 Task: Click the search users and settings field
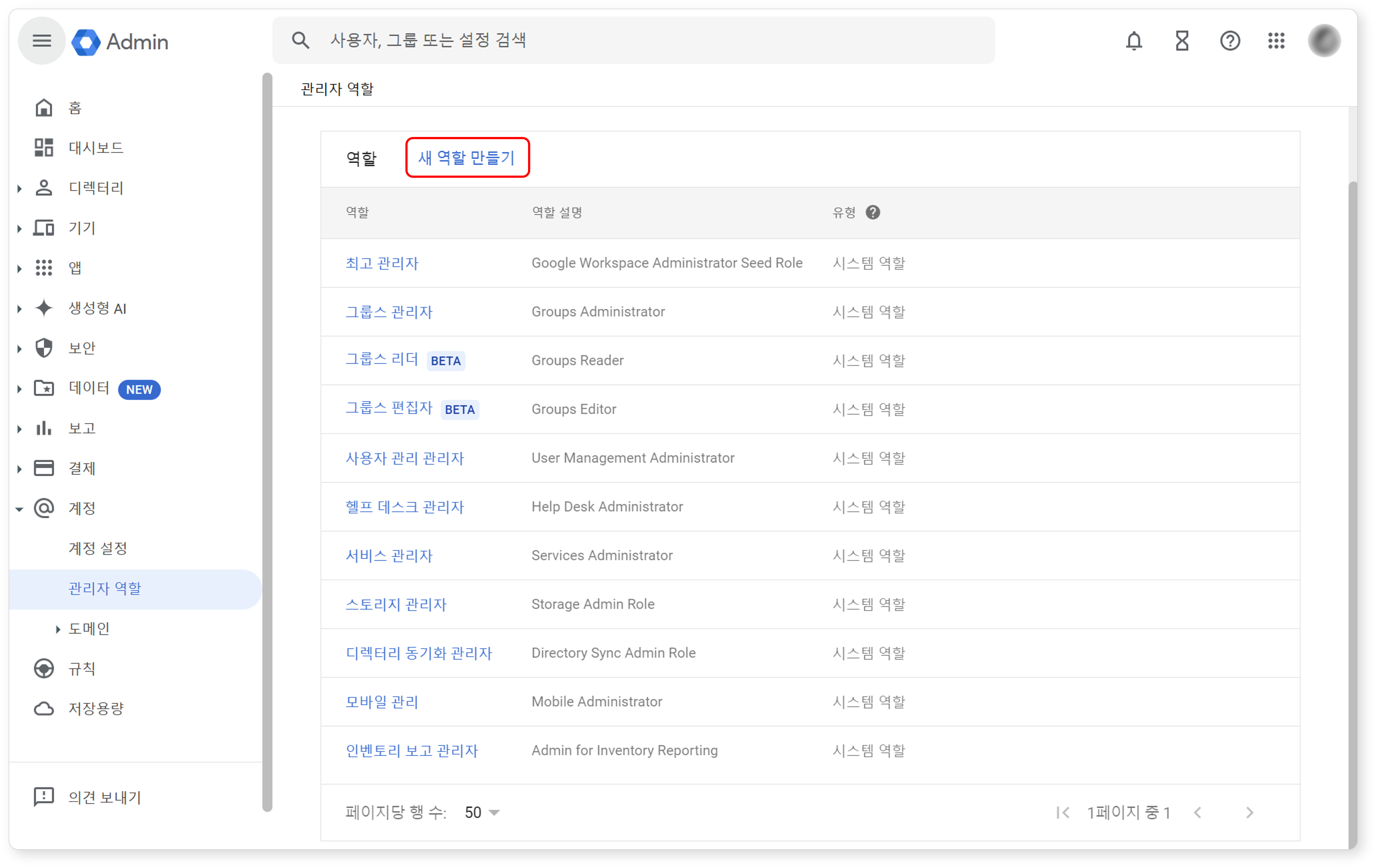point(633,41)
